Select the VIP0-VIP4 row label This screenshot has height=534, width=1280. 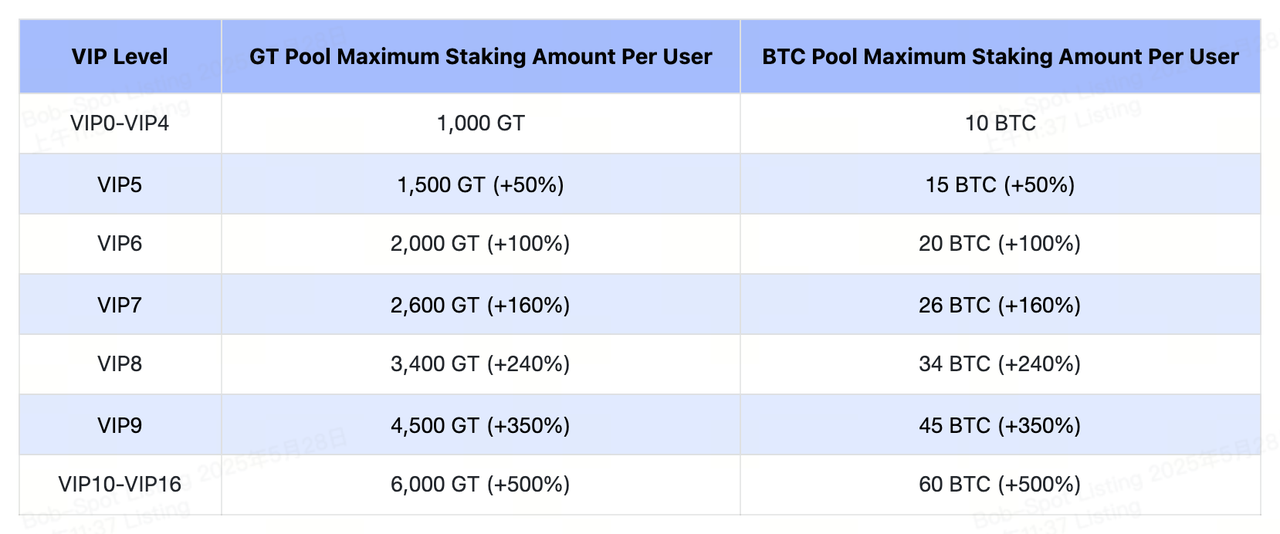point(120,124)
